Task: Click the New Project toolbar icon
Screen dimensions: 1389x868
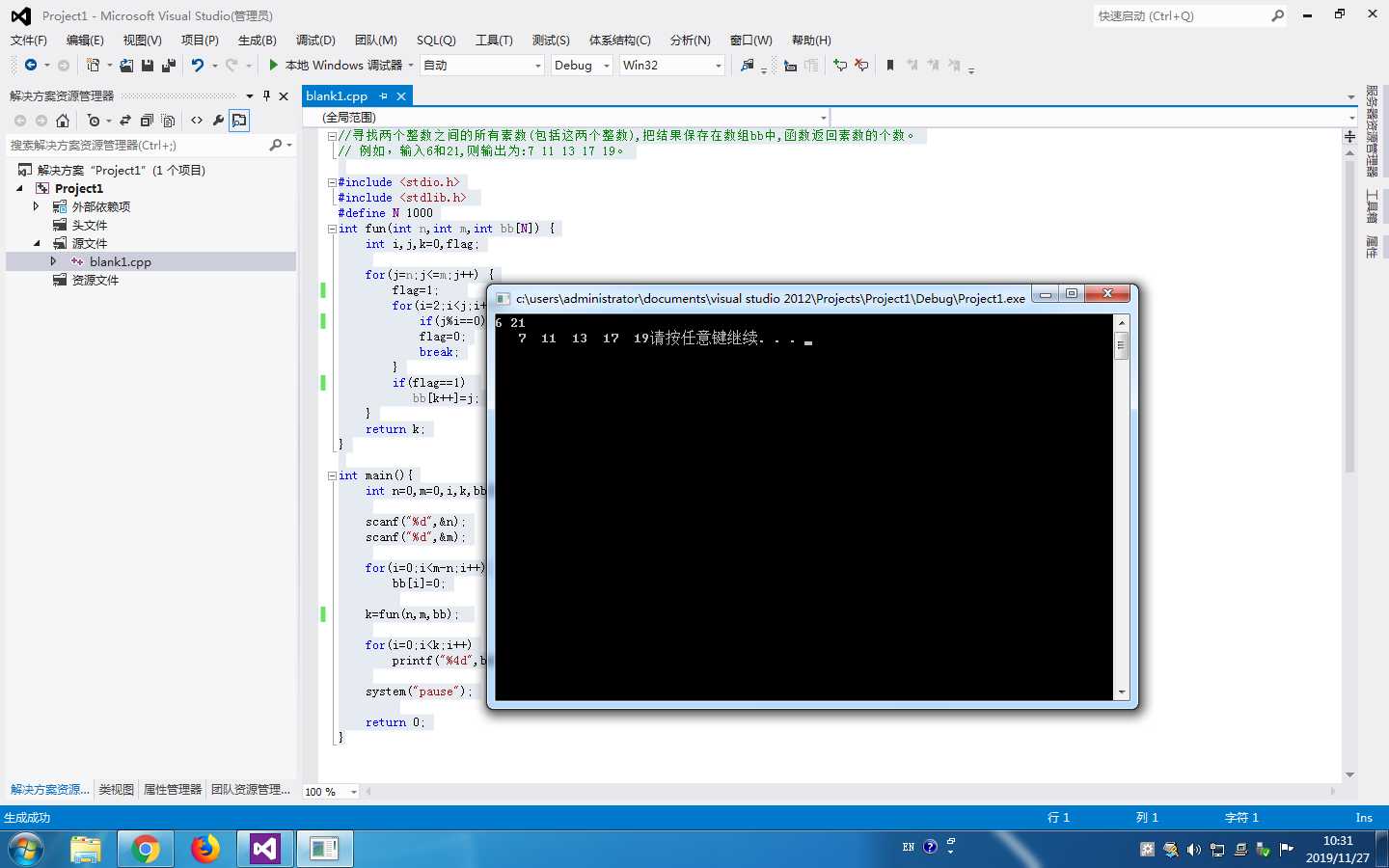Action: 93,65
